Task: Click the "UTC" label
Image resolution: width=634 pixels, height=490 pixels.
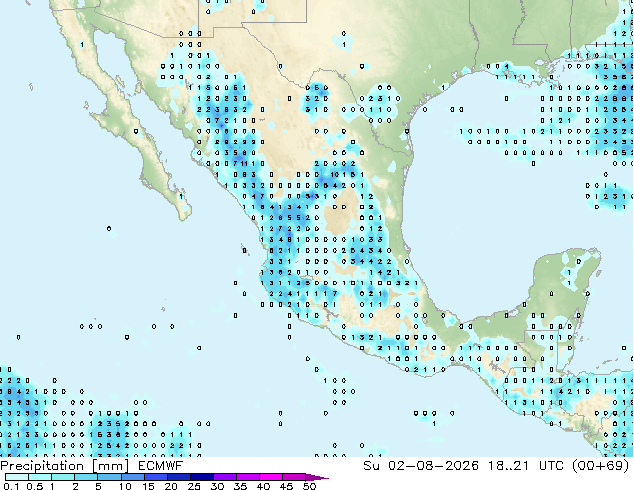Action: pyautogui.click(x=552, y=466)
